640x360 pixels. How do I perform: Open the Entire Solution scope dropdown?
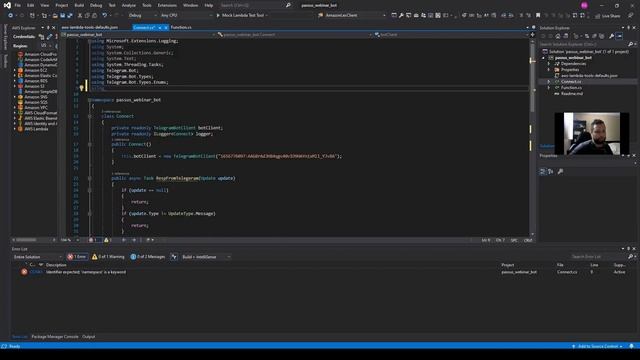(x=38, y=257)
